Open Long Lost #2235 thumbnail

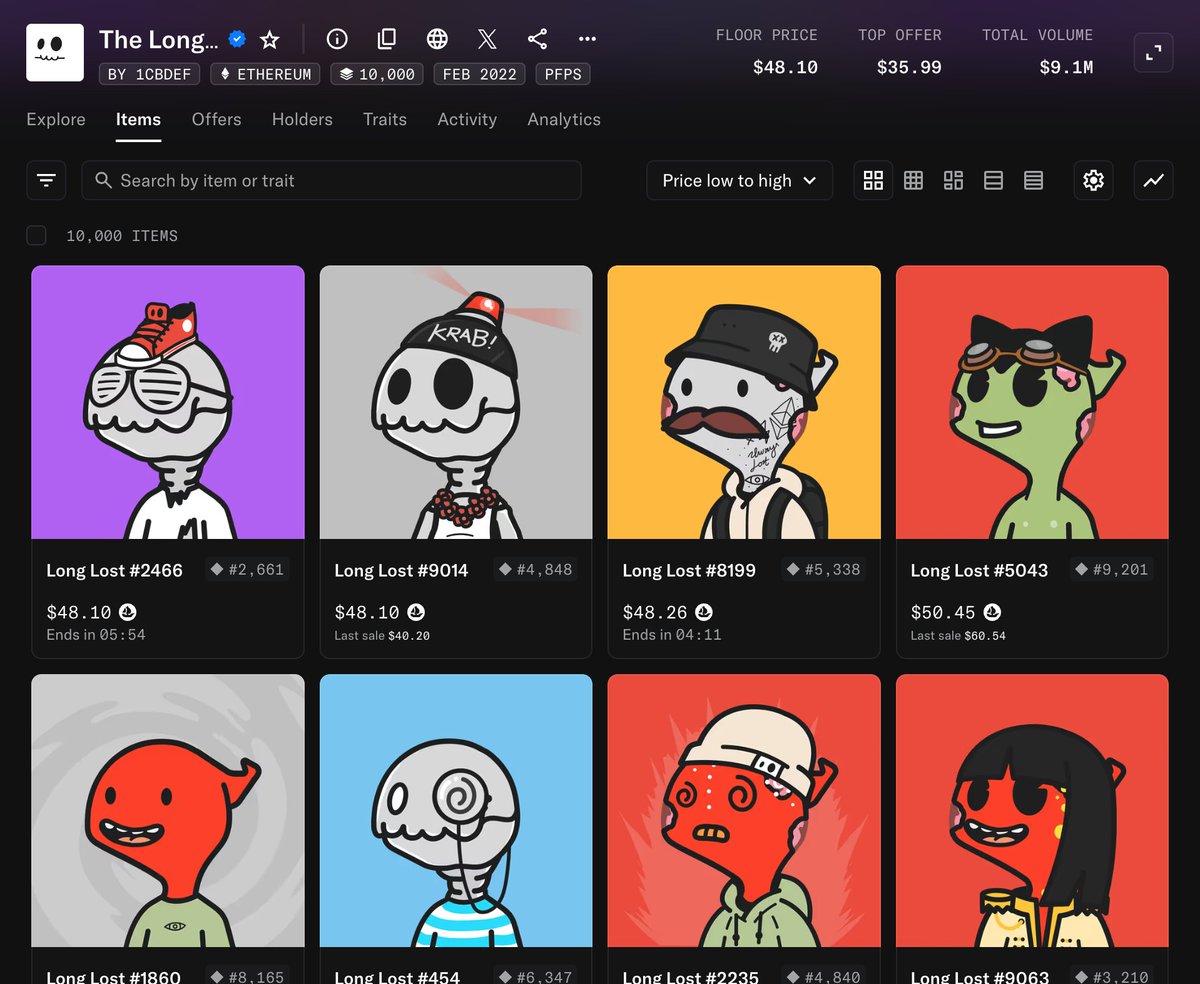(744, 810)
